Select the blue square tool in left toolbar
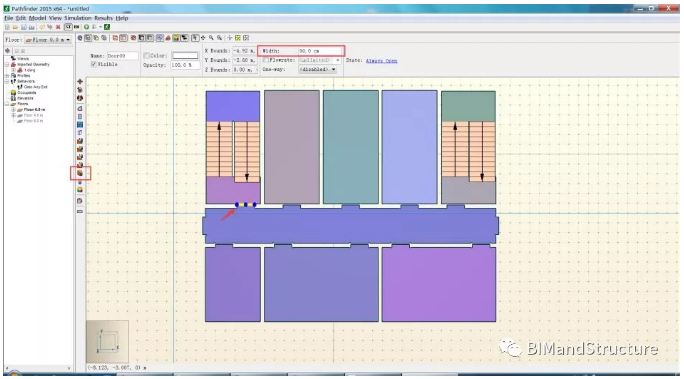 coord(80,125)
